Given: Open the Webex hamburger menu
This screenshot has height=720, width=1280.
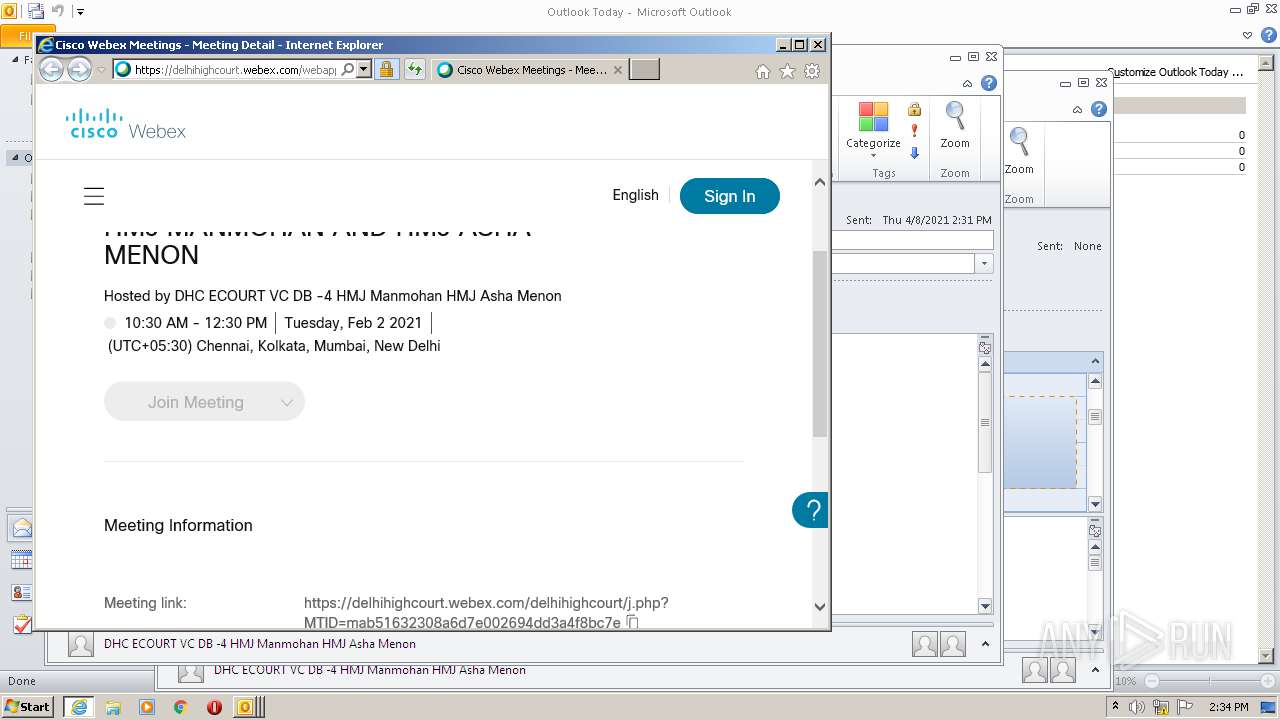Looking at the screenshot, I should coord(94,196).
